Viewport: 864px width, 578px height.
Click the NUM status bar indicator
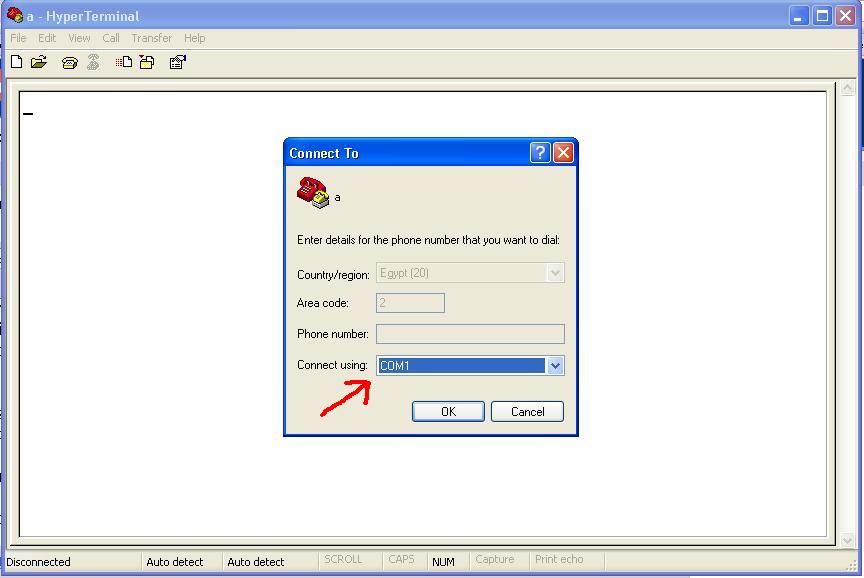coord(444,562)
